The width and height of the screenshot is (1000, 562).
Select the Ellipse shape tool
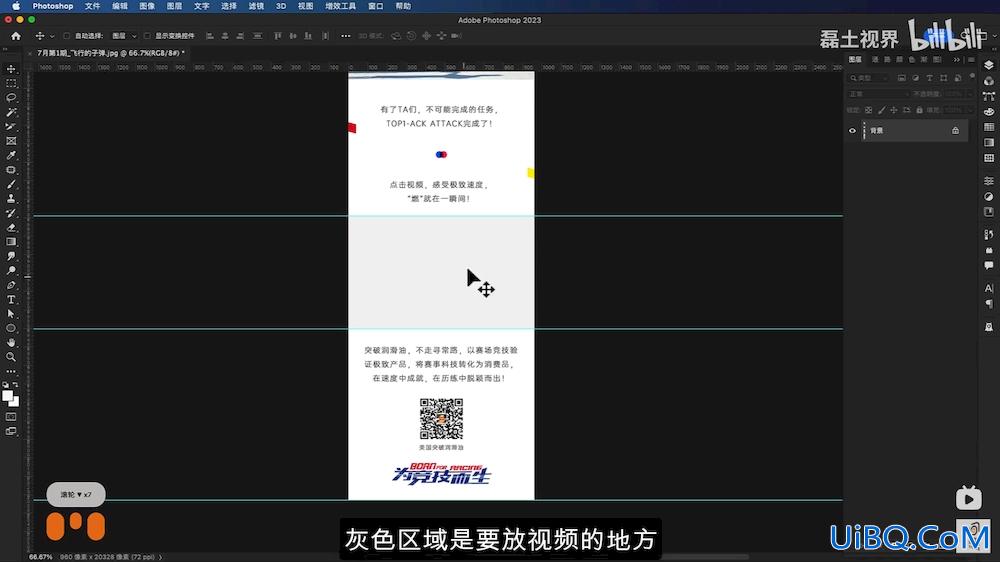tap(11, 329)
